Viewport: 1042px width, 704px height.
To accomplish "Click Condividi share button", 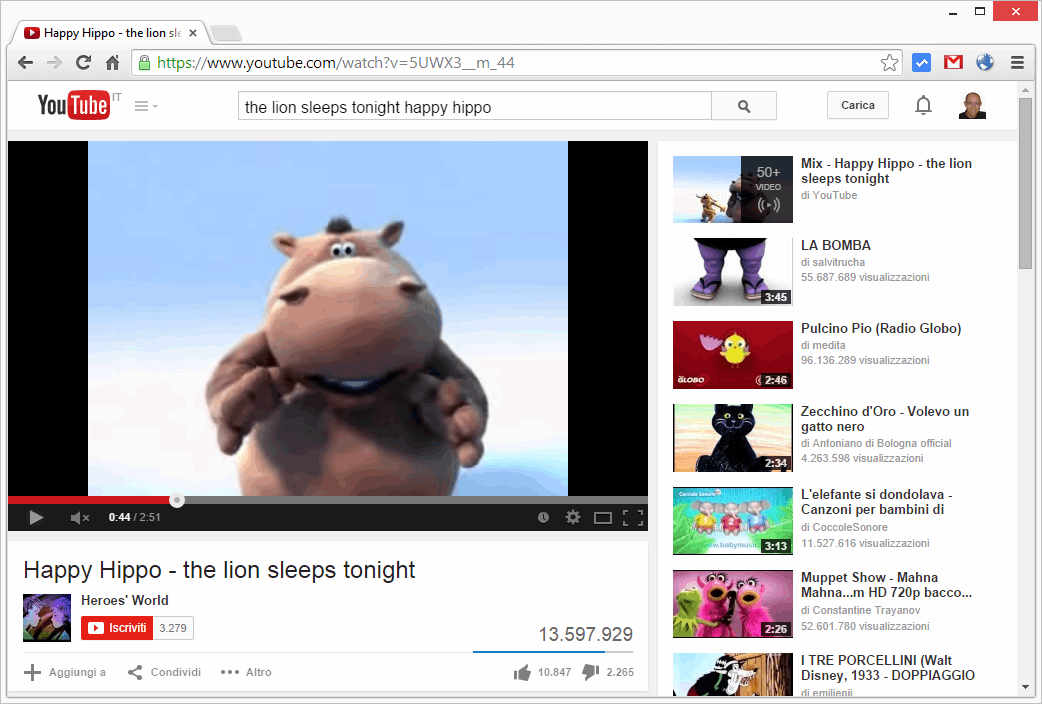I will (164, 672).
